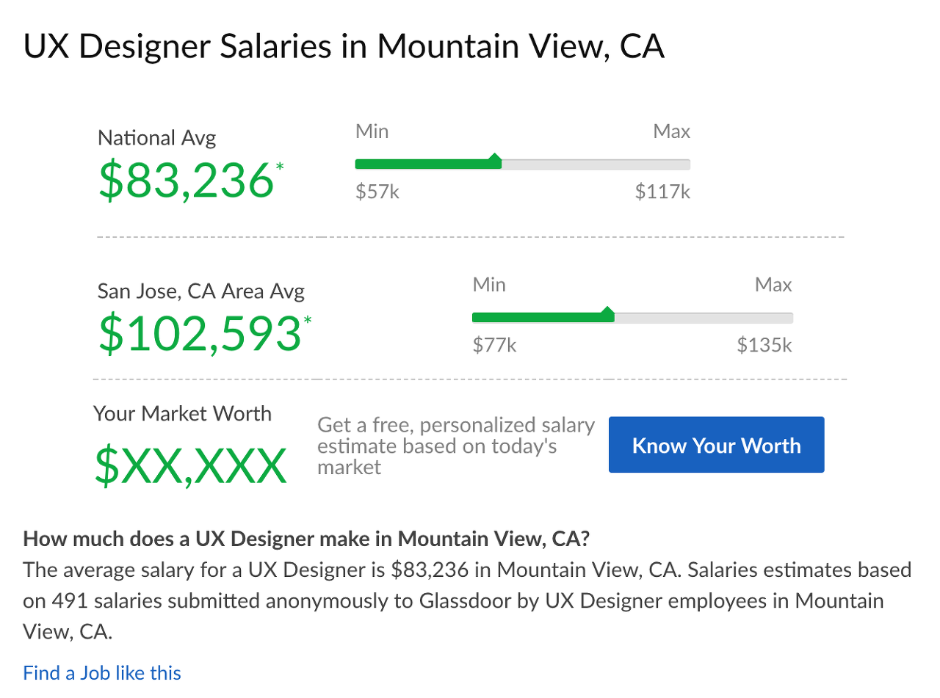Select the $83,236 national average figure
Viewport: 940px width, 698px height.
[x=186, y=180]
